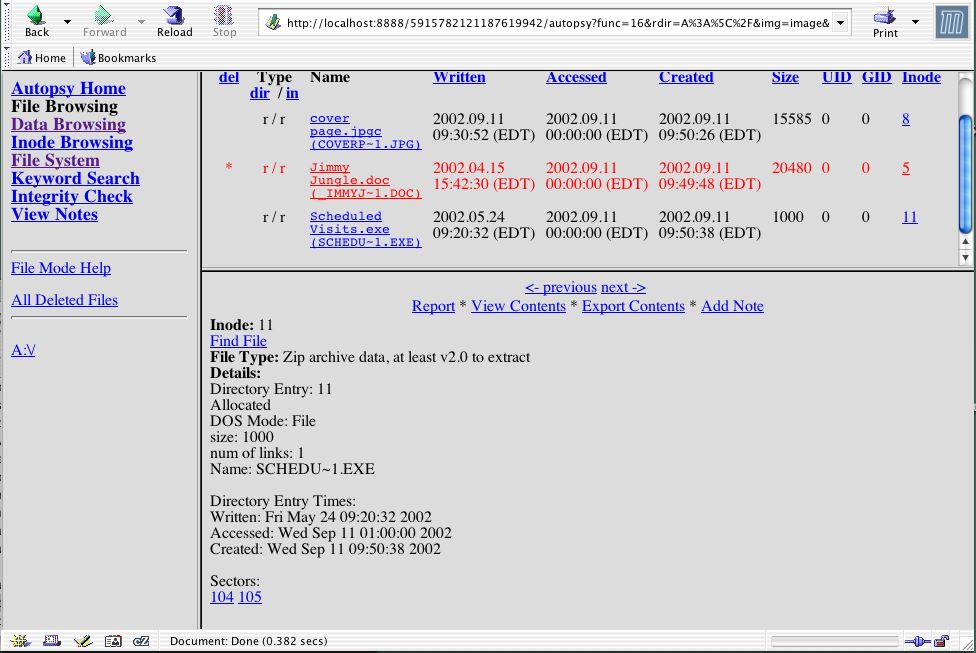Image resolution: width=976 pixels, height=653 pixels.
Task: Expand the URL bar history dropdown
Action: tap(840, 22)
